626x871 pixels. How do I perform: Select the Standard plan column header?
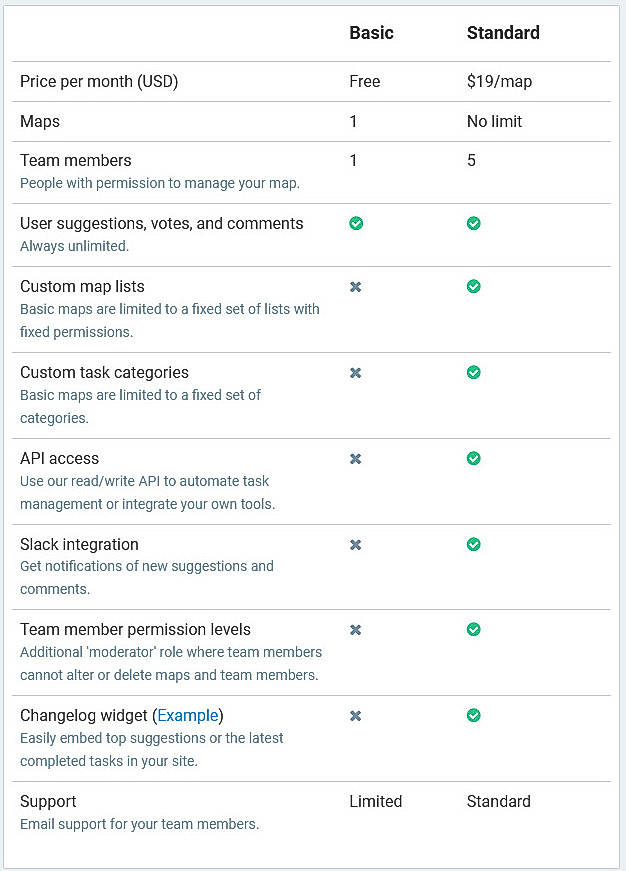[503, 33]
